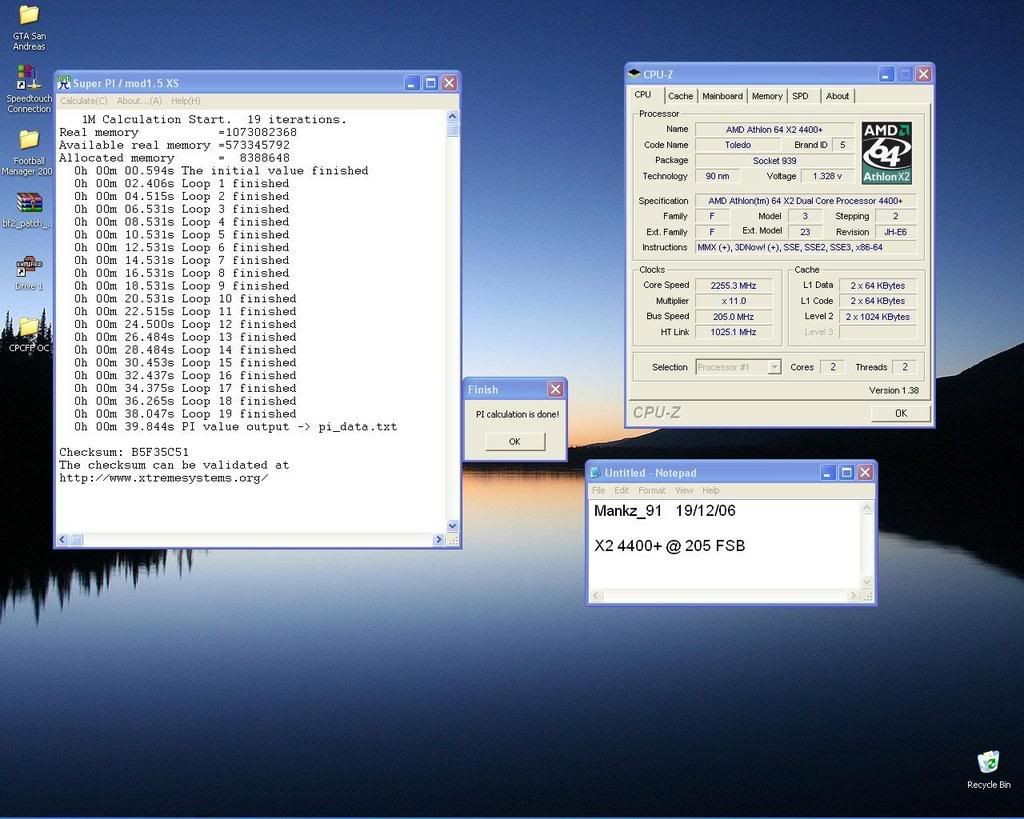This screenshot has width=1024, height=819.
Task: Open the Calculate menu in Super PI
Action: coord(84,101)
